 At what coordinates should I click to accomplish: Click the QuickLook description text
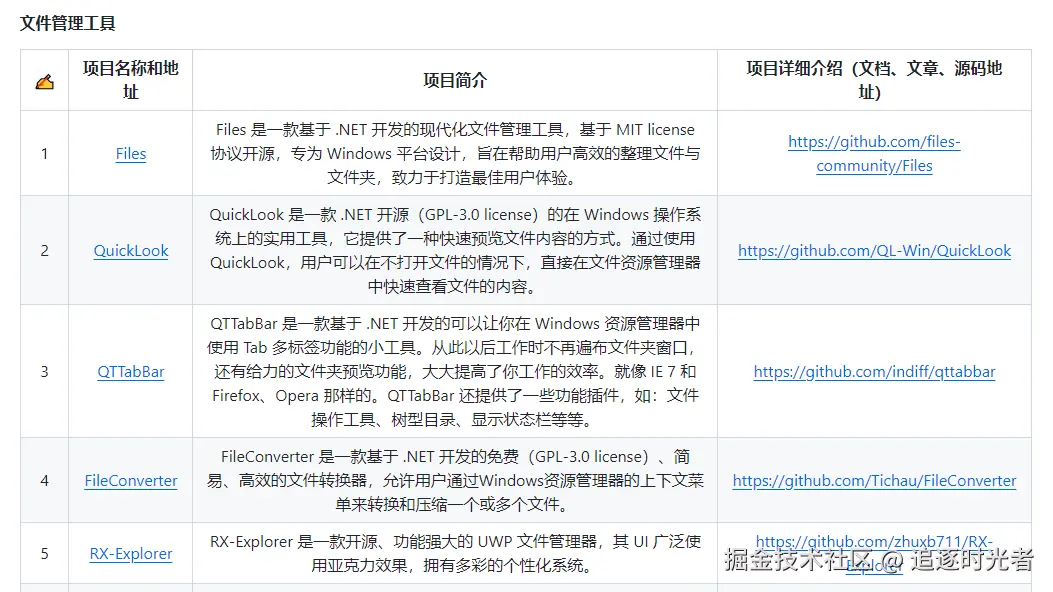(x=455, y=250)
